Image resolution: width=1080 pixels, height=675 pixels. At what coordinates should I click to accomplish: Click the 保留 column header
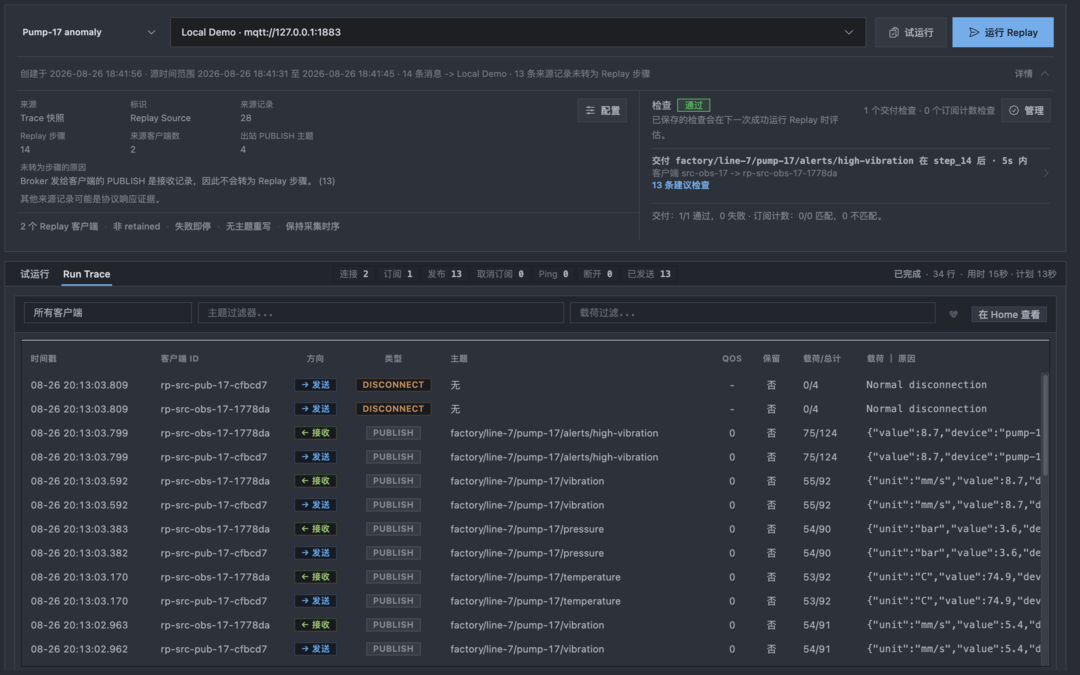pos(771,359)
